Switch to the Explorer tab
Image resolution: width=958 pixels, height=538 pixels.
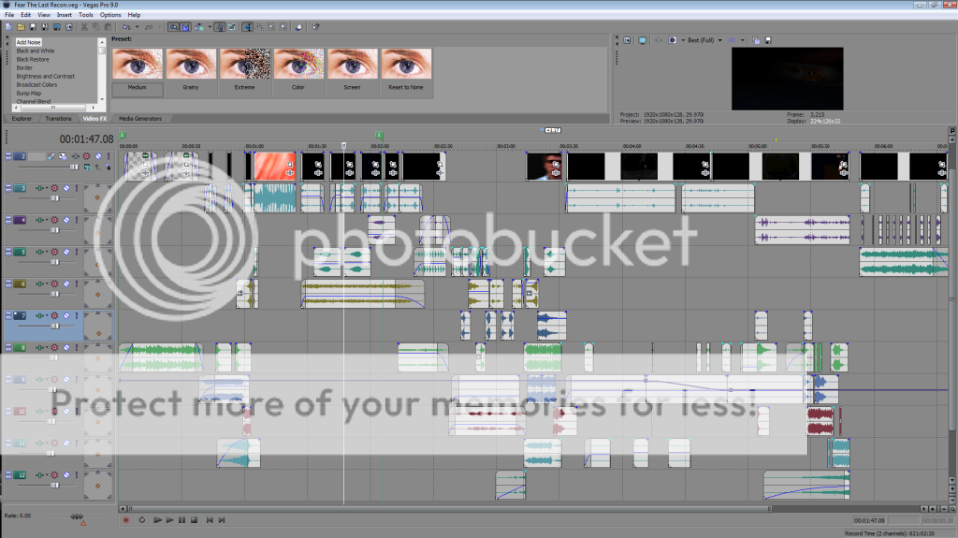pos(21,118)
